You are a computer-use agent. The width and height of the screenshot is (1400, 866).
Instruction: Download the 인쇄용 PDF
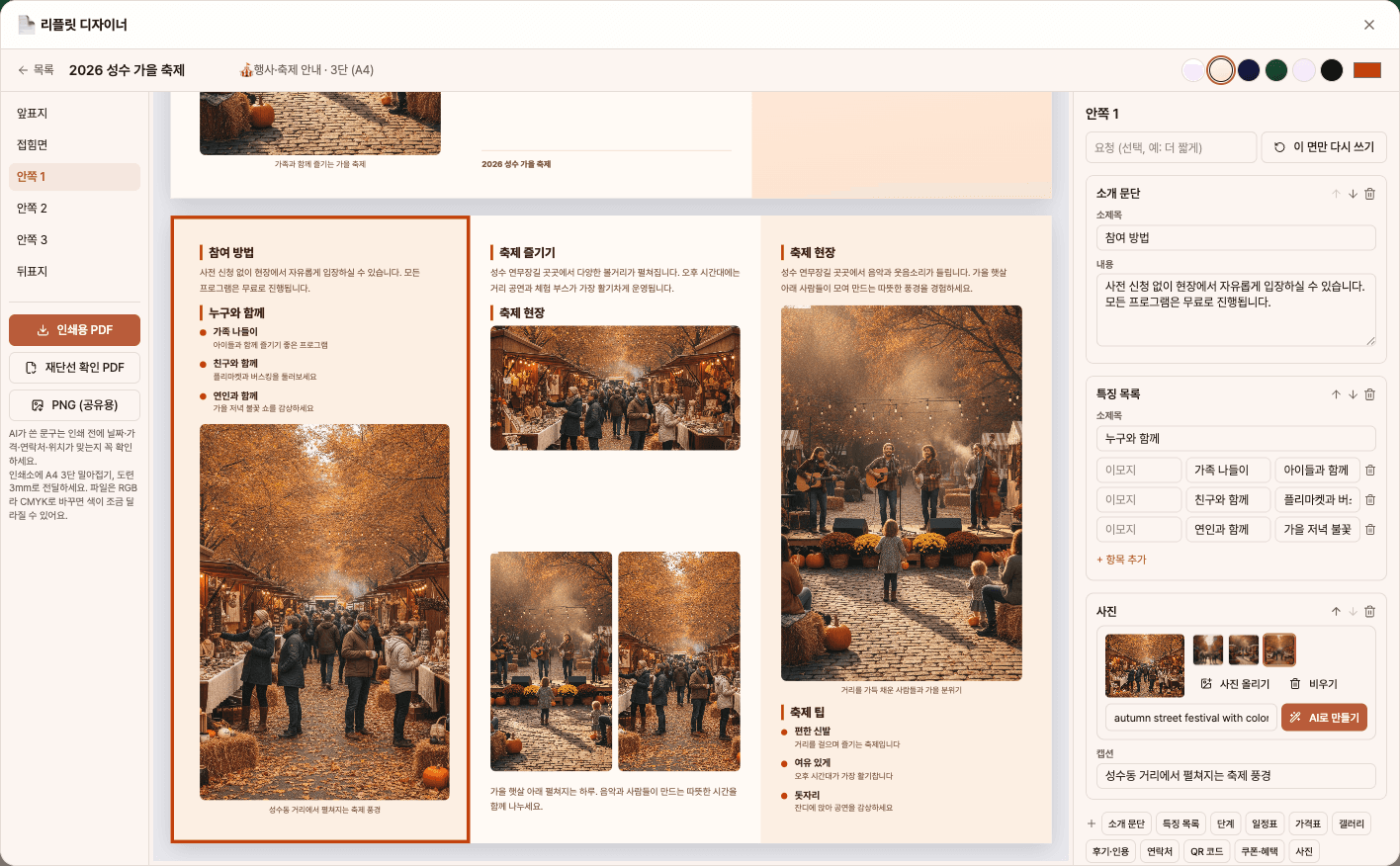click(74, 330)
